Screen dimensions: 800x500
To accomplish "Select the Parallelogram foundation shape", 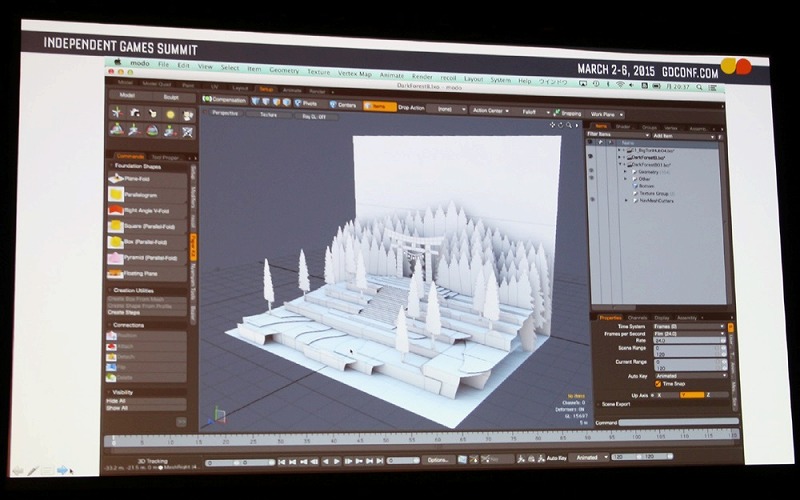I will tap(147, 194).
